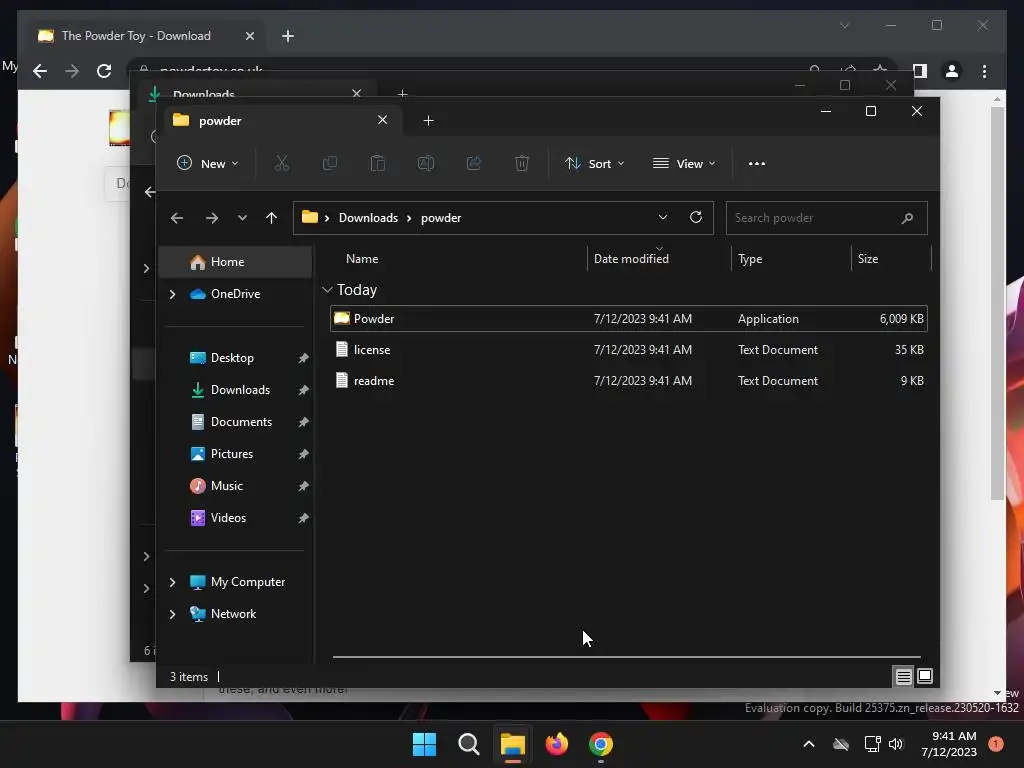
Task: Select Home in navigation pane
Action: [236, 262]
